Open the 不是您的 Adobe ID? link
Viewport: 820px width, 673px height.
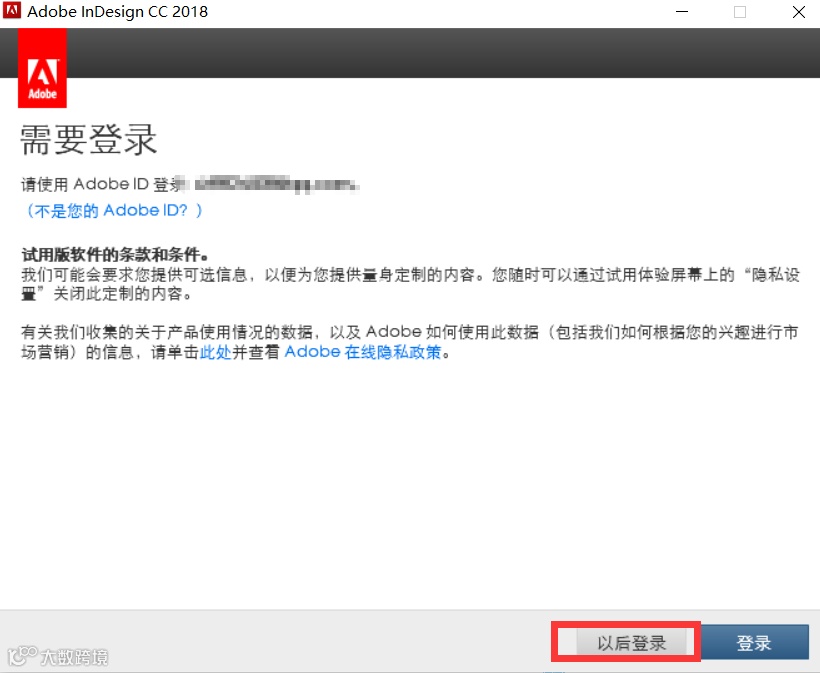pos(114,211)
